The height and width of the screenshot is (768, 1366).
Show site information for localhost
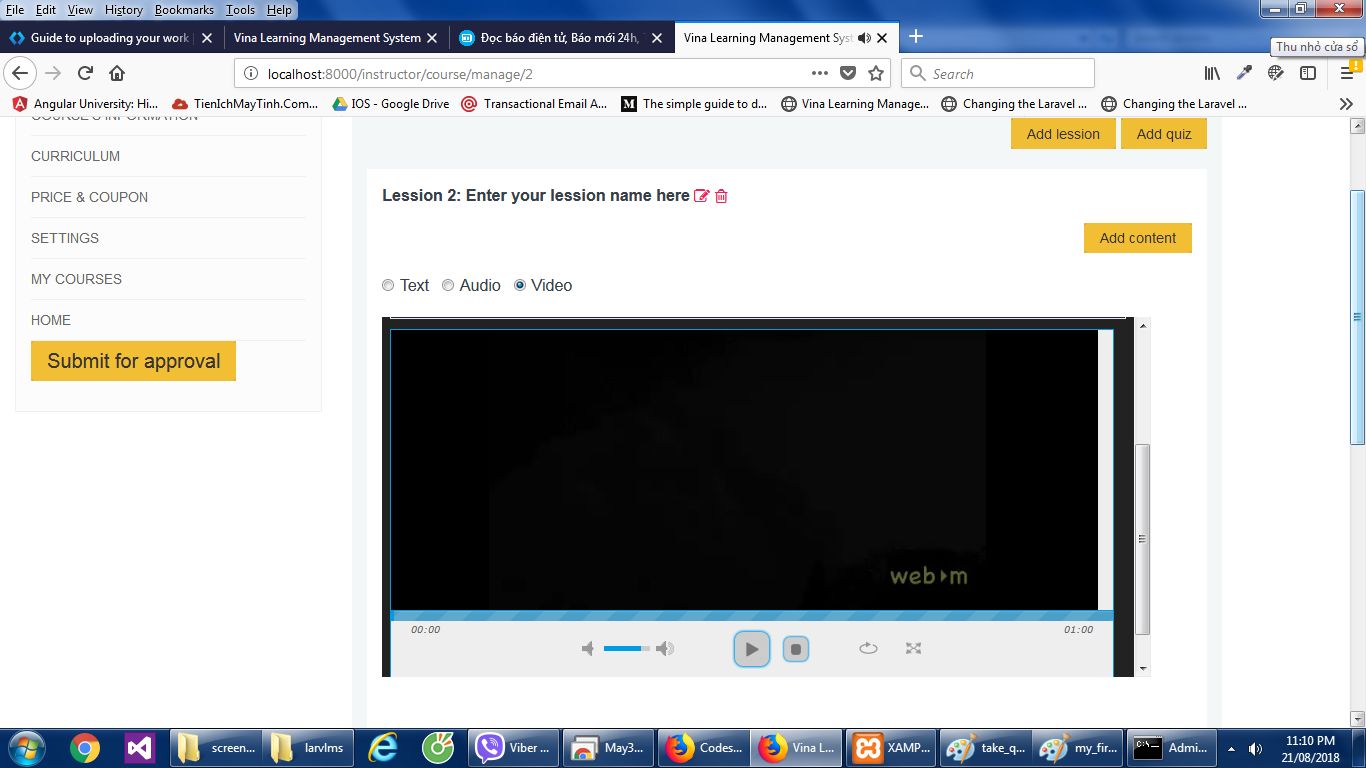pyautogui.click(x=251, y=74)
